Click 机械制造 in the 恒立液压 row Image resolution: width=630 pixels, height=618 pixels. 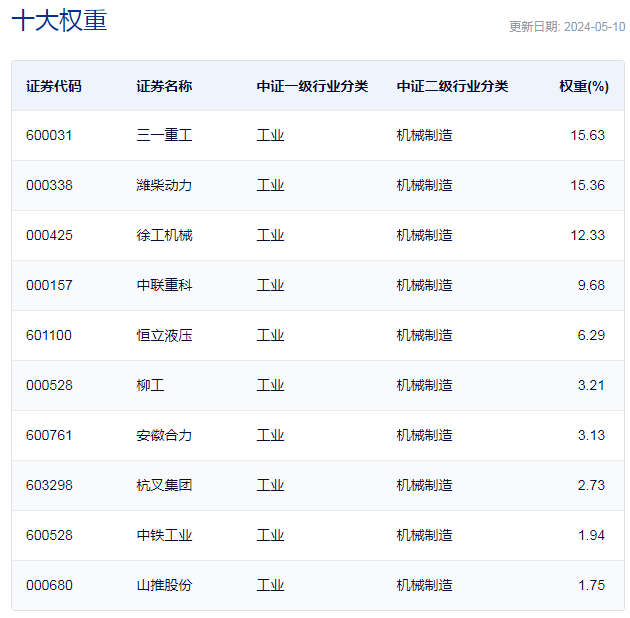[424, 336]
